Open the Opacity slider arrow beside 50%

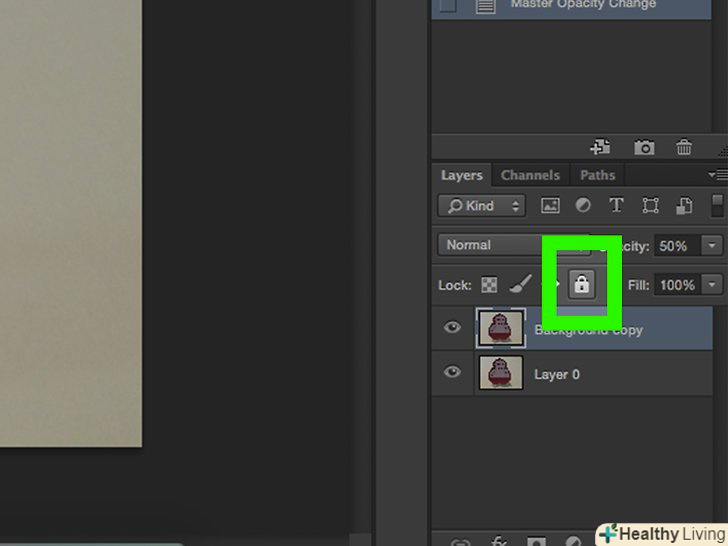[x=712, y=245]
